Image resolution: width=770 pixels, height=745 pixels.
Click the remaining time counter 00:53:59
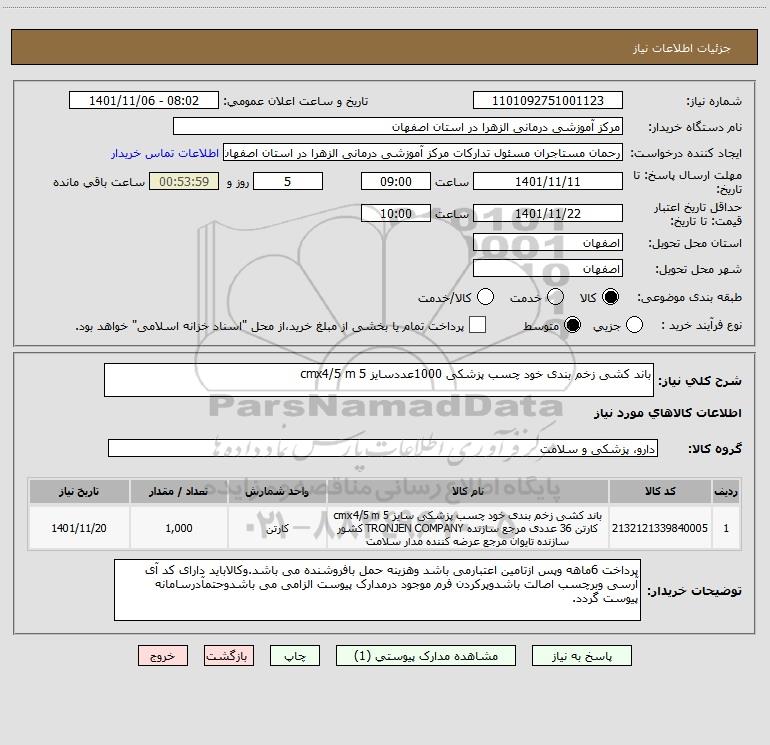click(184, 181)
